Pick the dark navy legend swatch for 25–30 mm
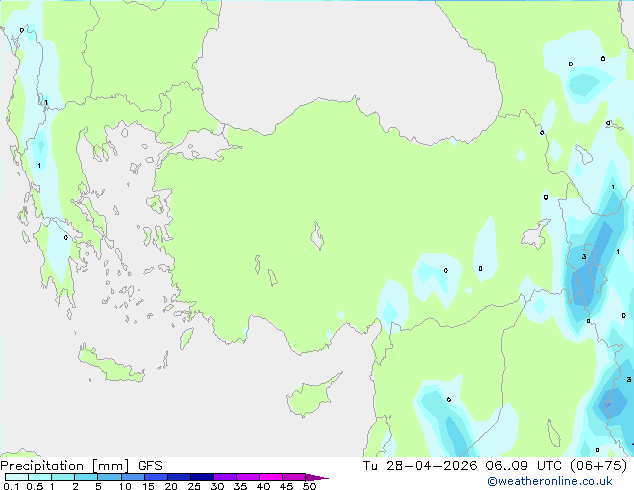This screenshot has height=490, width=634. pos(201,477)
